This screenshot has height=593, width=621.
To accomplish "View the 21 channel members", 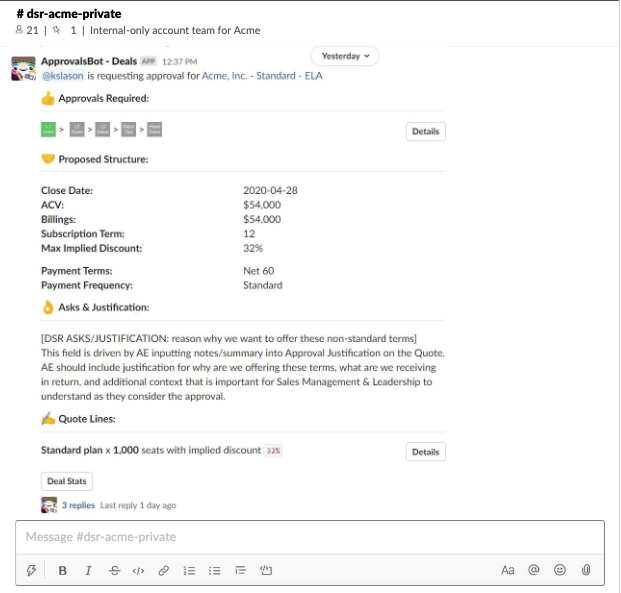I will tap(27, 30).
